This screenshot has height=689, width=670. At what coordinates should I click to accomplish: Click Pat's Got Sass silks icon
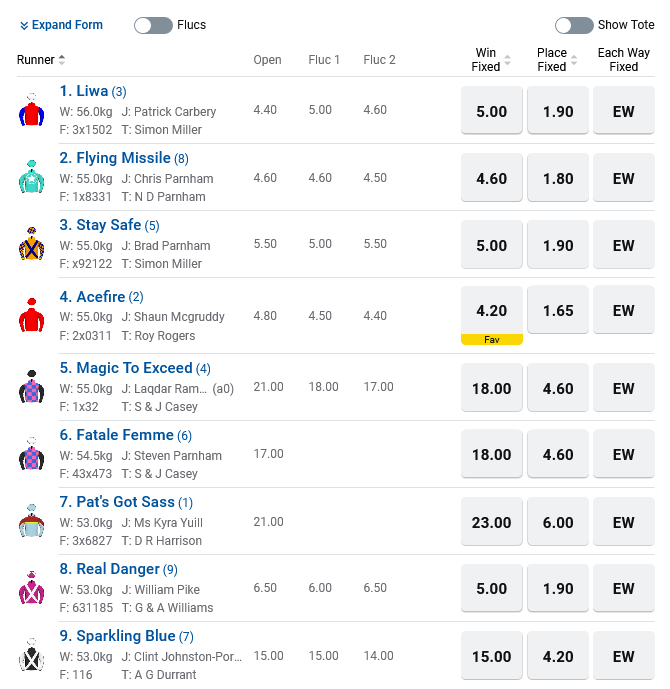pos(32,521)
